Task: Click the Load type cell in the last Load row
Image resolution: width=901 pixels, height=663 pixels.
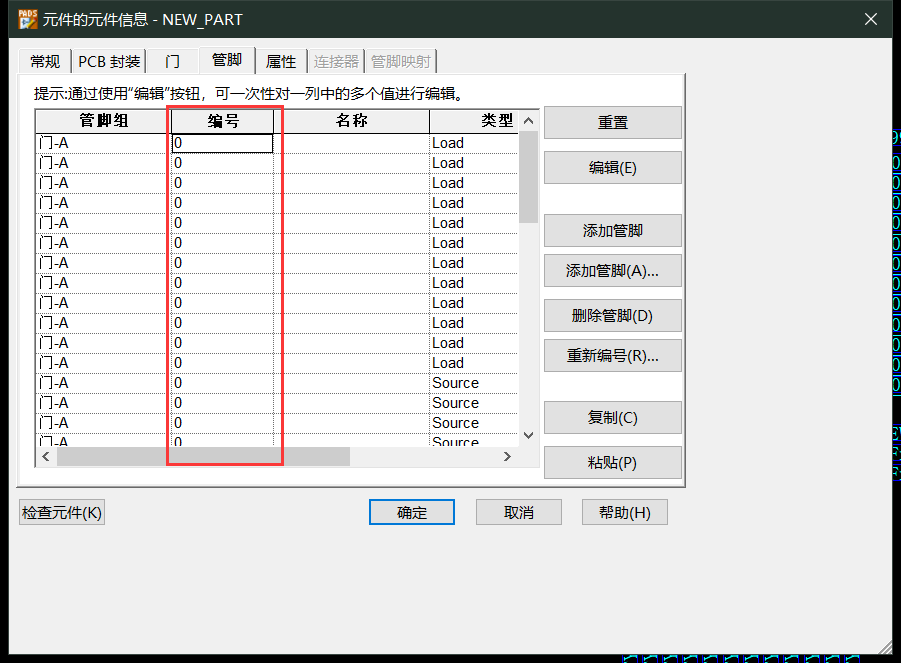Action: pyautogui.click(x=474, y=363)
